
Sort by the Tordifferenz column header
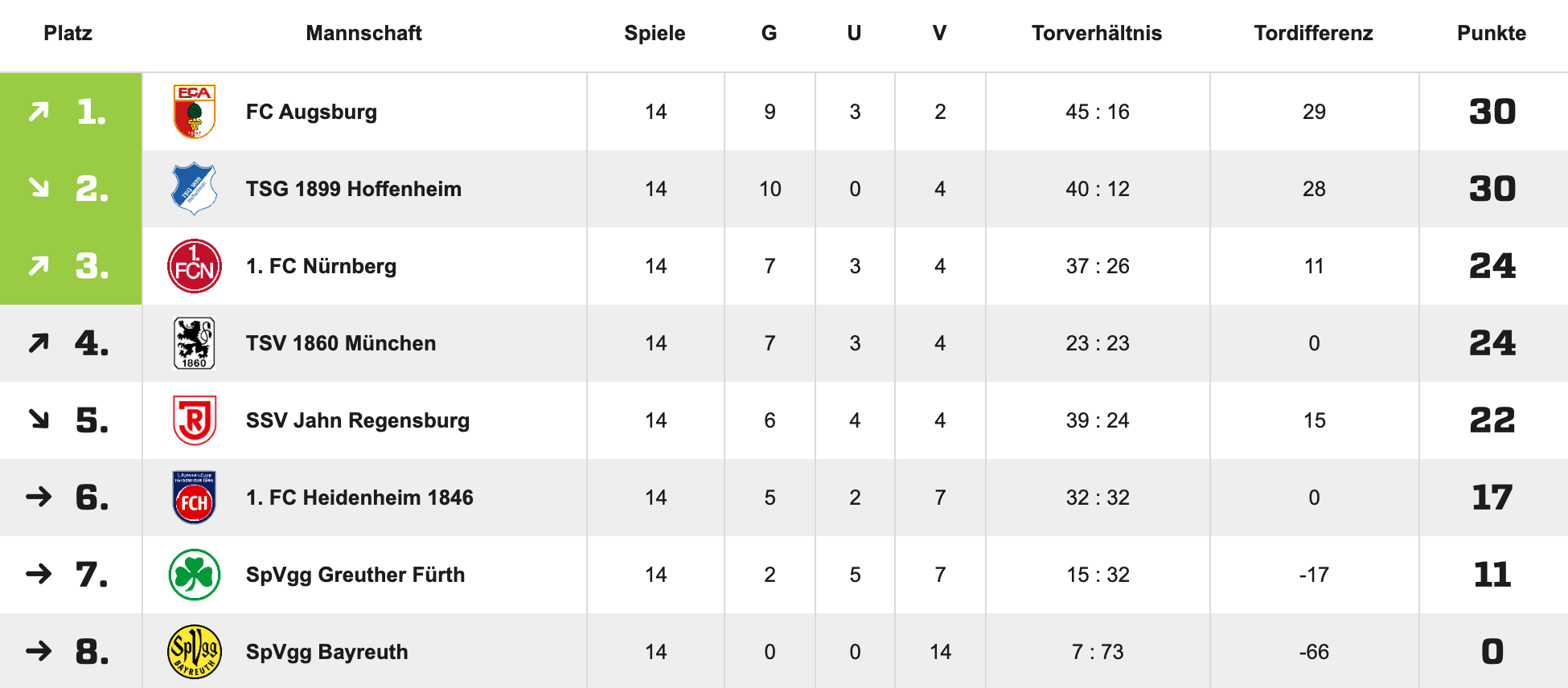tap(1313, 33)
